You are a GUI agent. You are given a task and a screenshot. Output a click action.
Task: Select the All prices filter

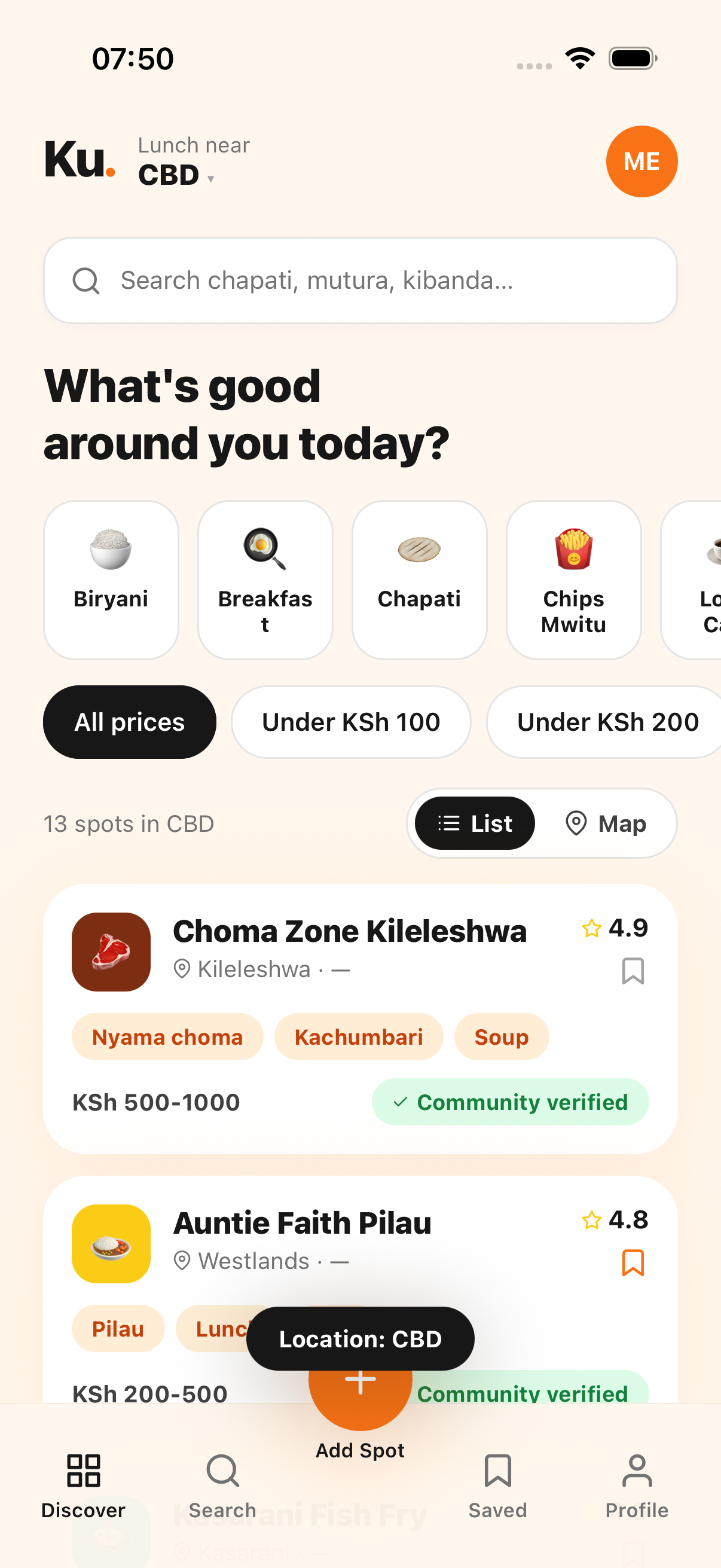click(x=130, y=722)
